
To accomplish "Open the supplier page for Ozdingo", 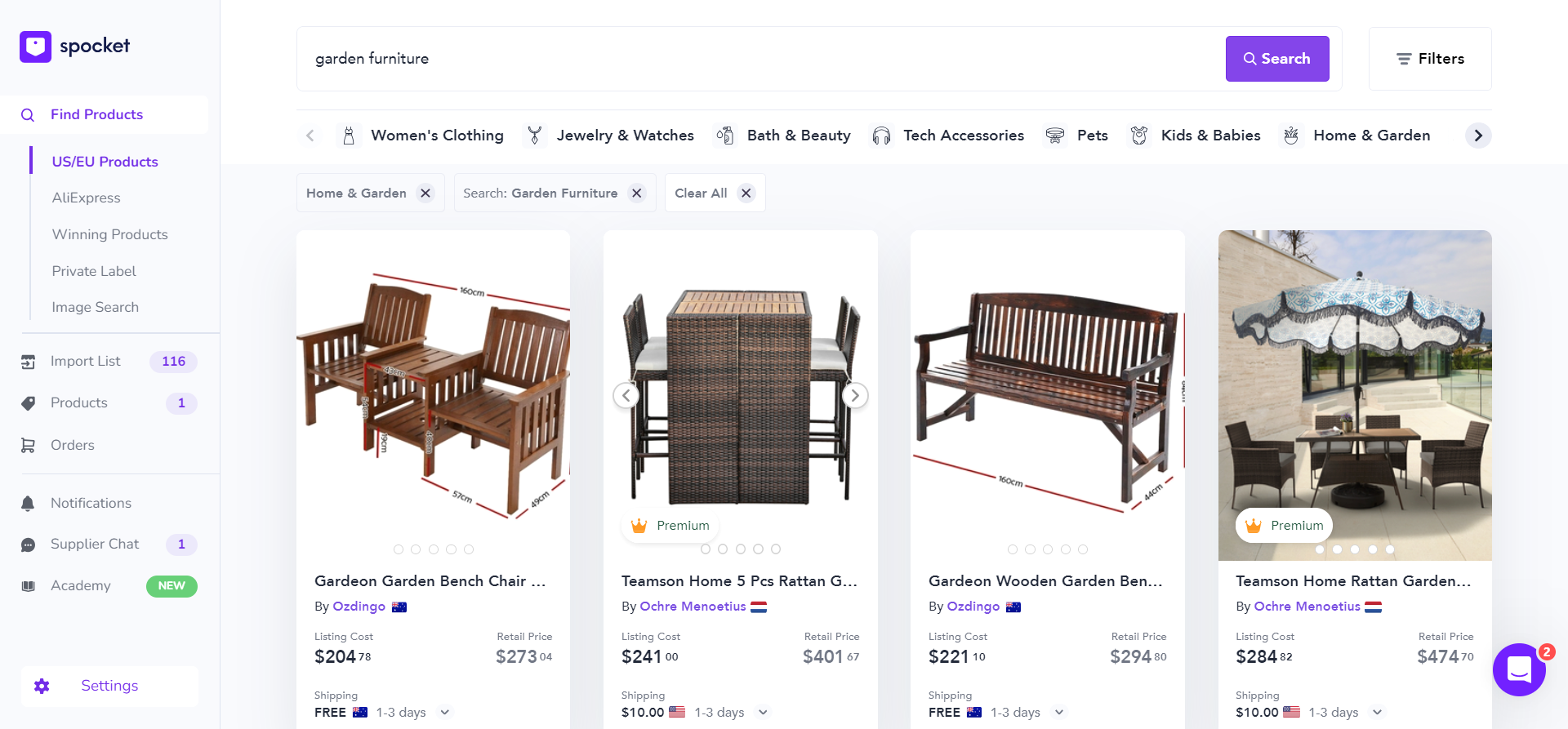I will (359, 607).
